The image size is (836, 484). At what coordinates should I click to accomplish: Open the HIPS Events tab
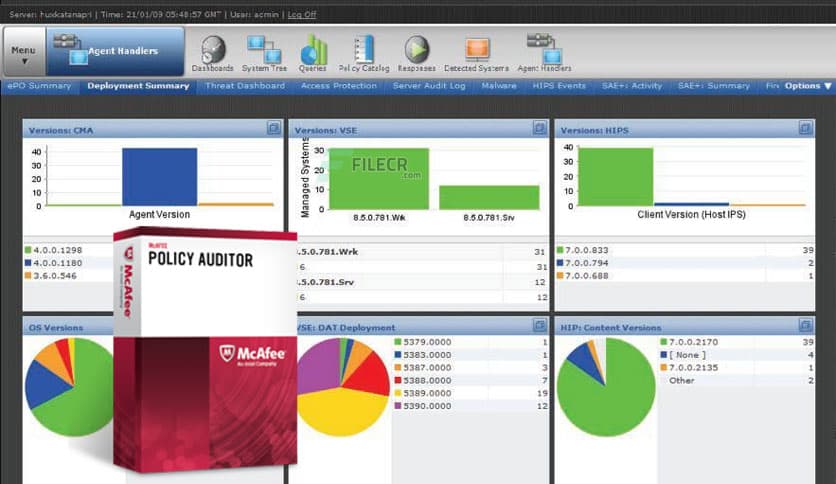tap(559, 86)
